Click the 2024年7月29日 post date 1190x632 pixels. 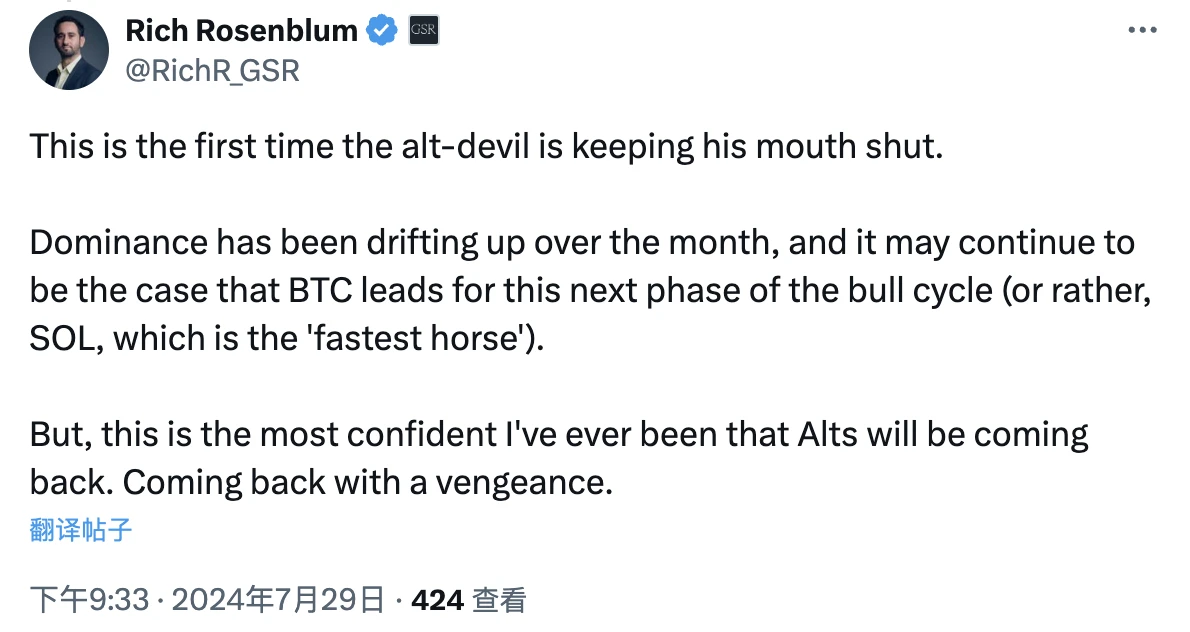[278, 600]
